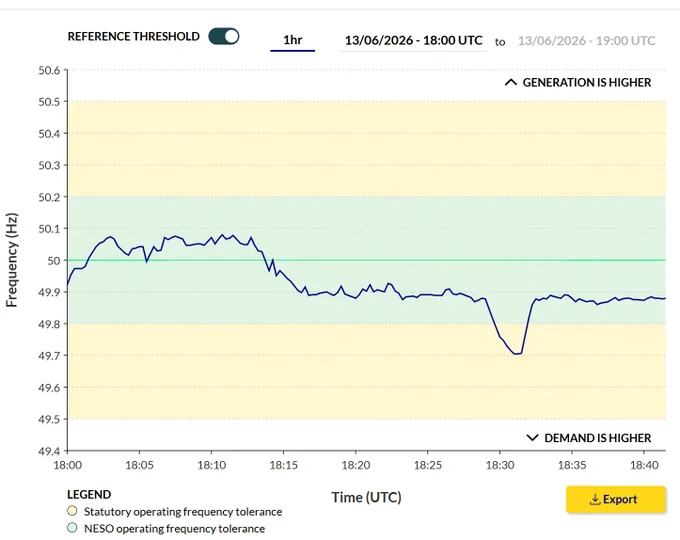Click the 'Statutory operating frequency tolerance' legend label
This screenshot has height=540, width=680.
183,512
